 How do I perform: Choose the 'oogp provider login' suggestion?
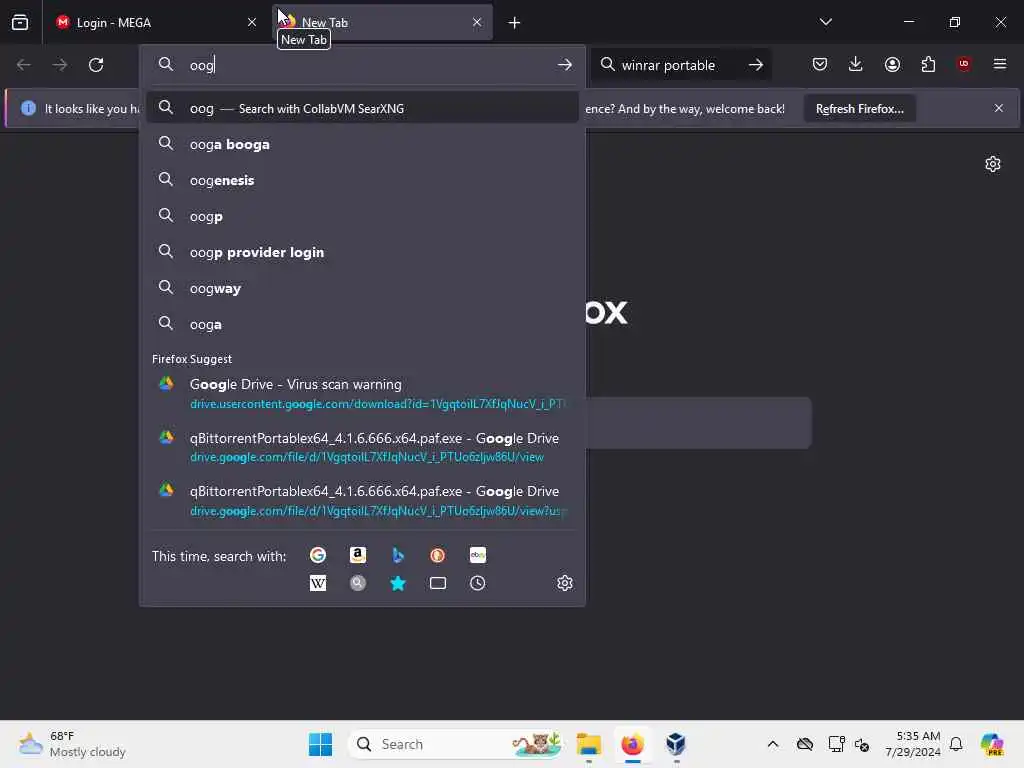[362, 252]
